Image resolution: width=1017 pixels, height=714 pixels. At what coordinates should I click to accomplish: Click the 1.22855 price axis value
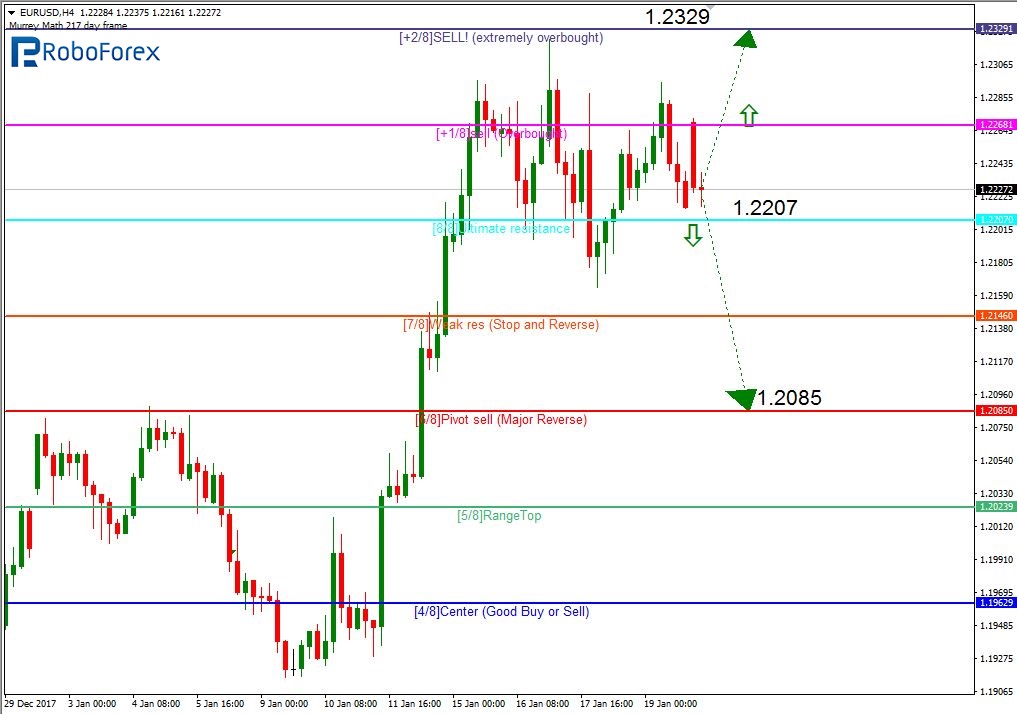pos(996,98)
